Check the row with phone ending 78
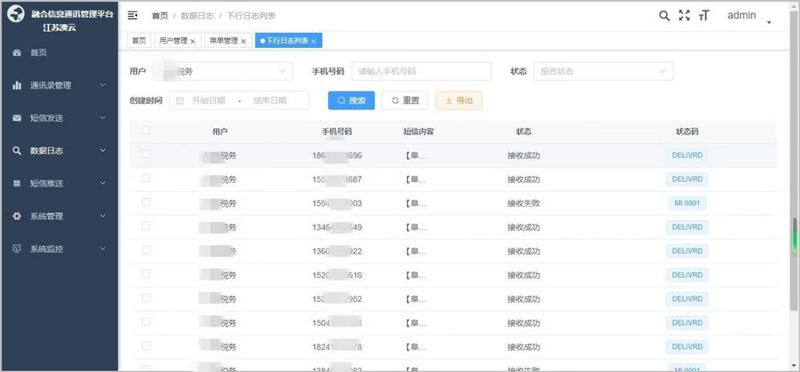Image resolution: width=800 pixels, height=372 pixels. (x=146, y=346)
